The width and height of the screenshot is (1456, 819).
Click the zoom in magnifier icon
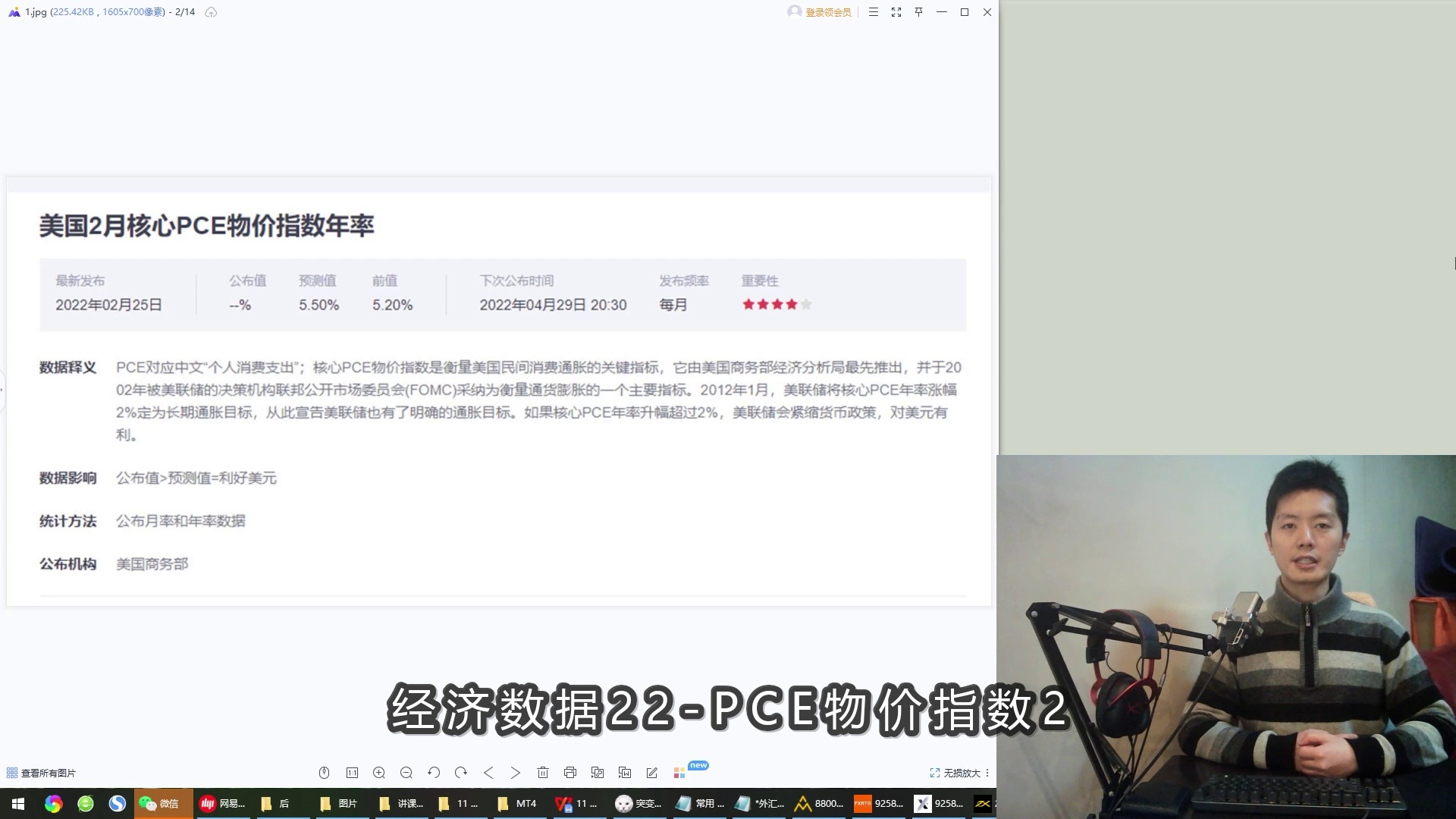379,773
